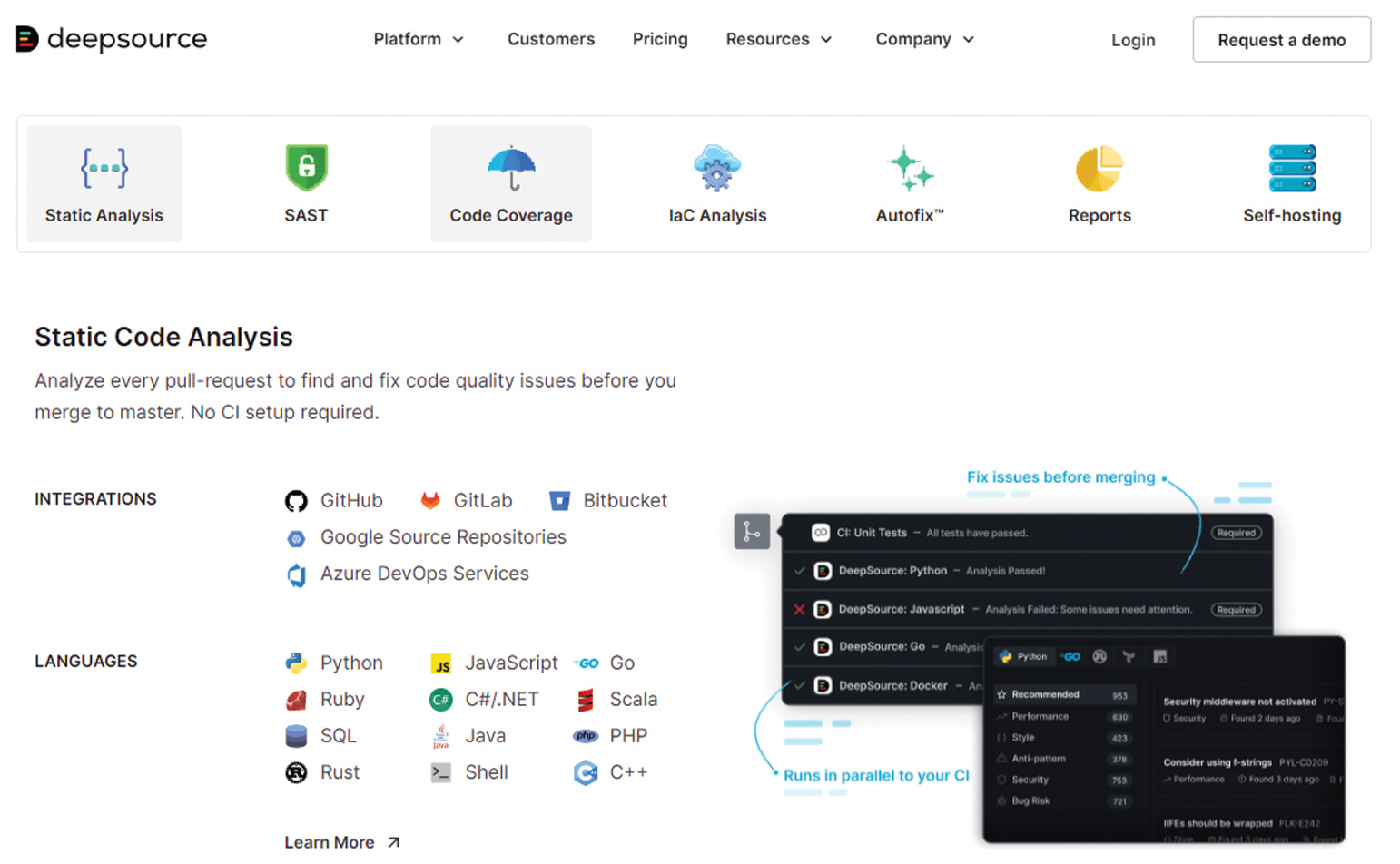The width and height of the screenshot is (1400, 864).
Task: Select the Go language icon
Action: tap(587, 663)
